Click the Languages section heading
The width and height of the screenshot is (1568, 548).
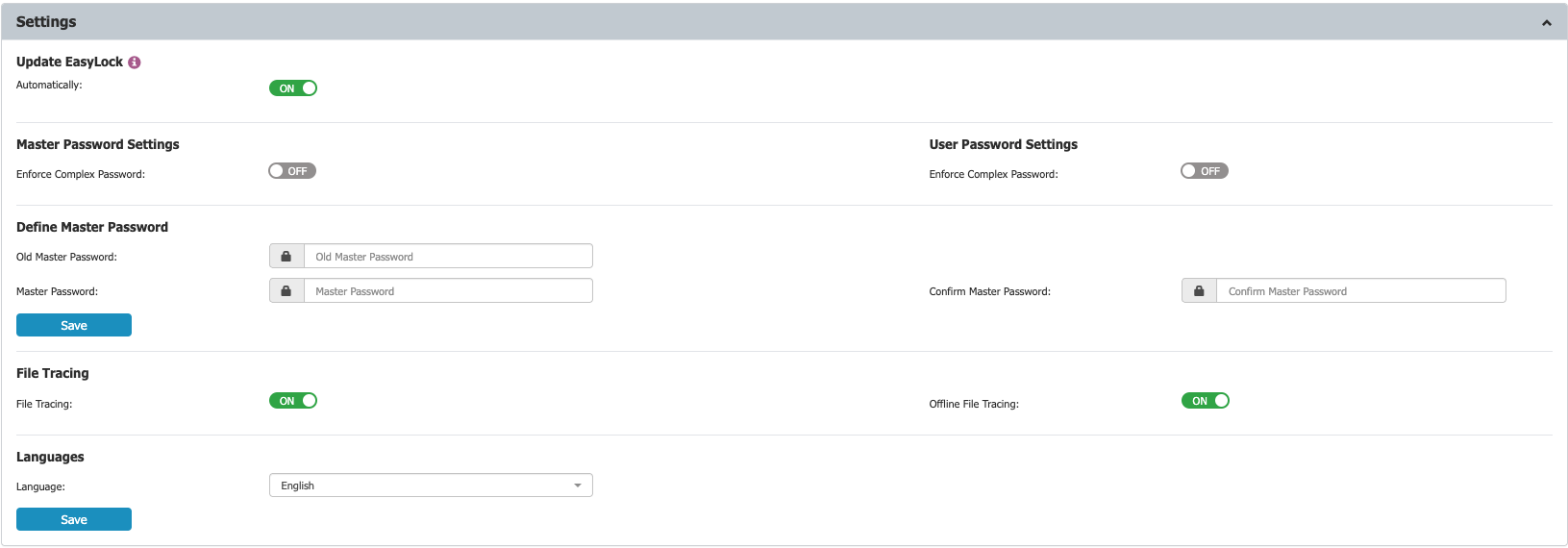50,457
